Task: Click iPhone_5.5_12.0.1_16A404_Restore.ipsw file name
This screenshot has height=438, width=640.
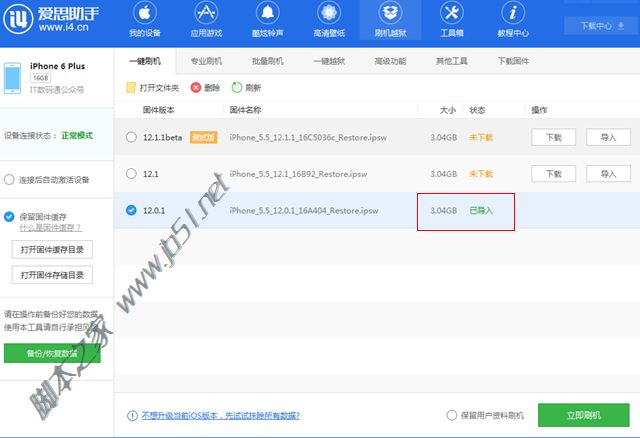Action: click(x=304, y=211)
